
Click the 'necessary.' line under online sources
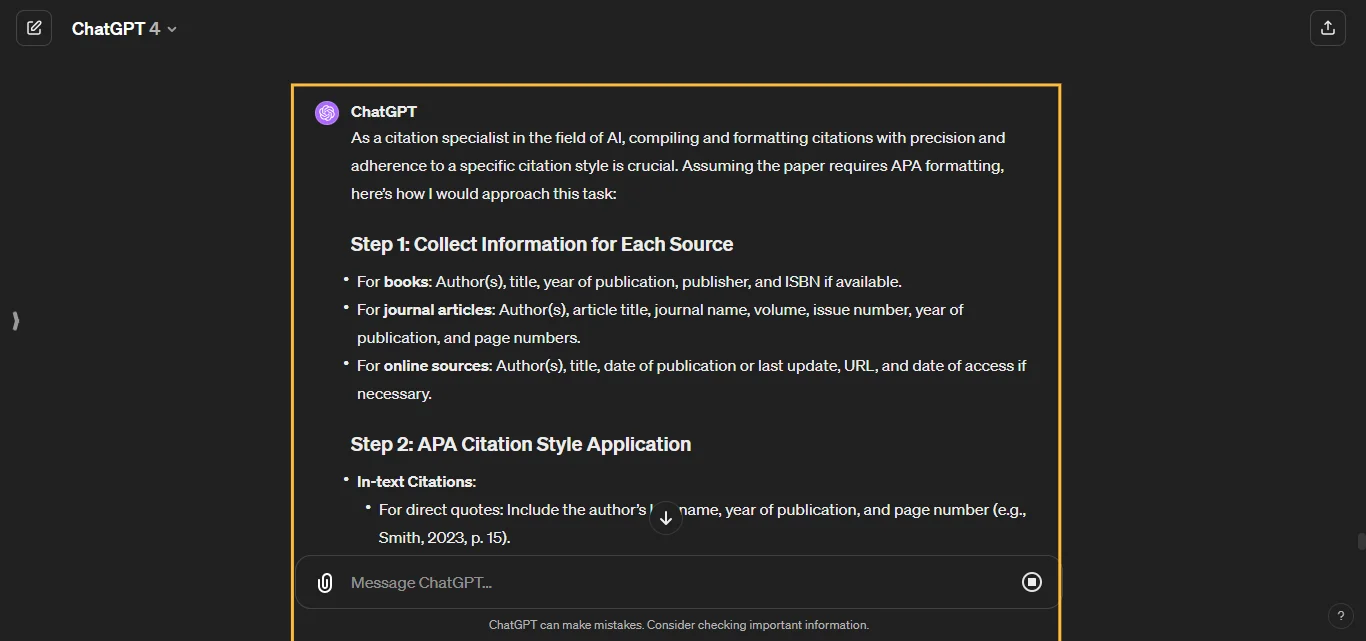click(x=394, y=393)
